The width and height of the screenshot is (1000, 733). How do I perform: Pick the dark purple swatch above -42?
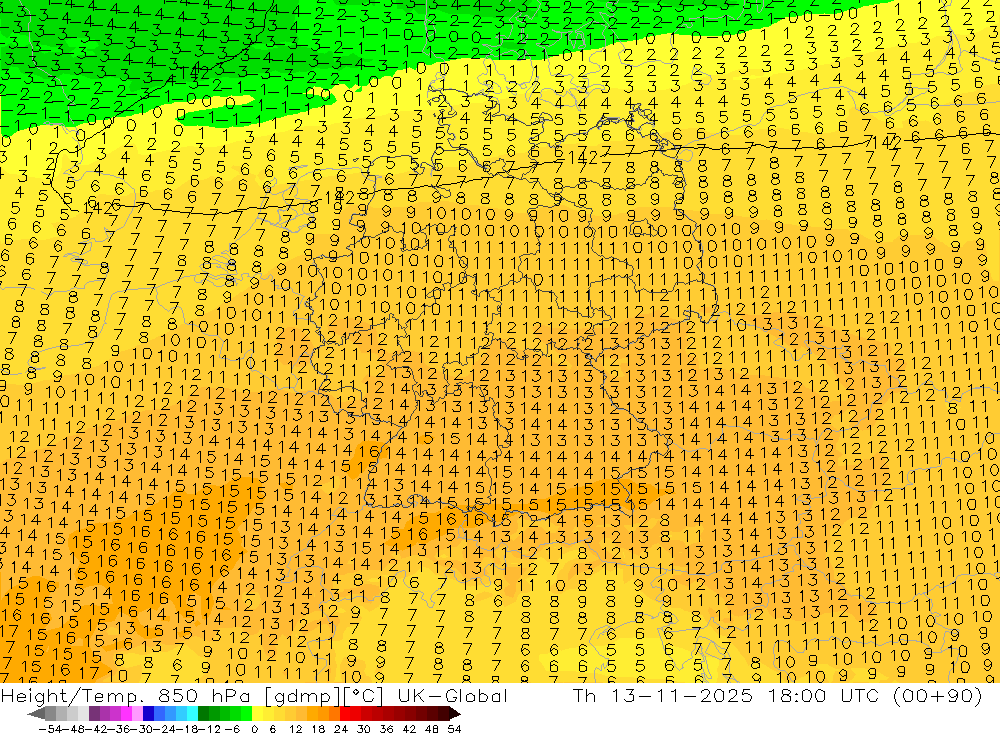(x=94, y=714)
